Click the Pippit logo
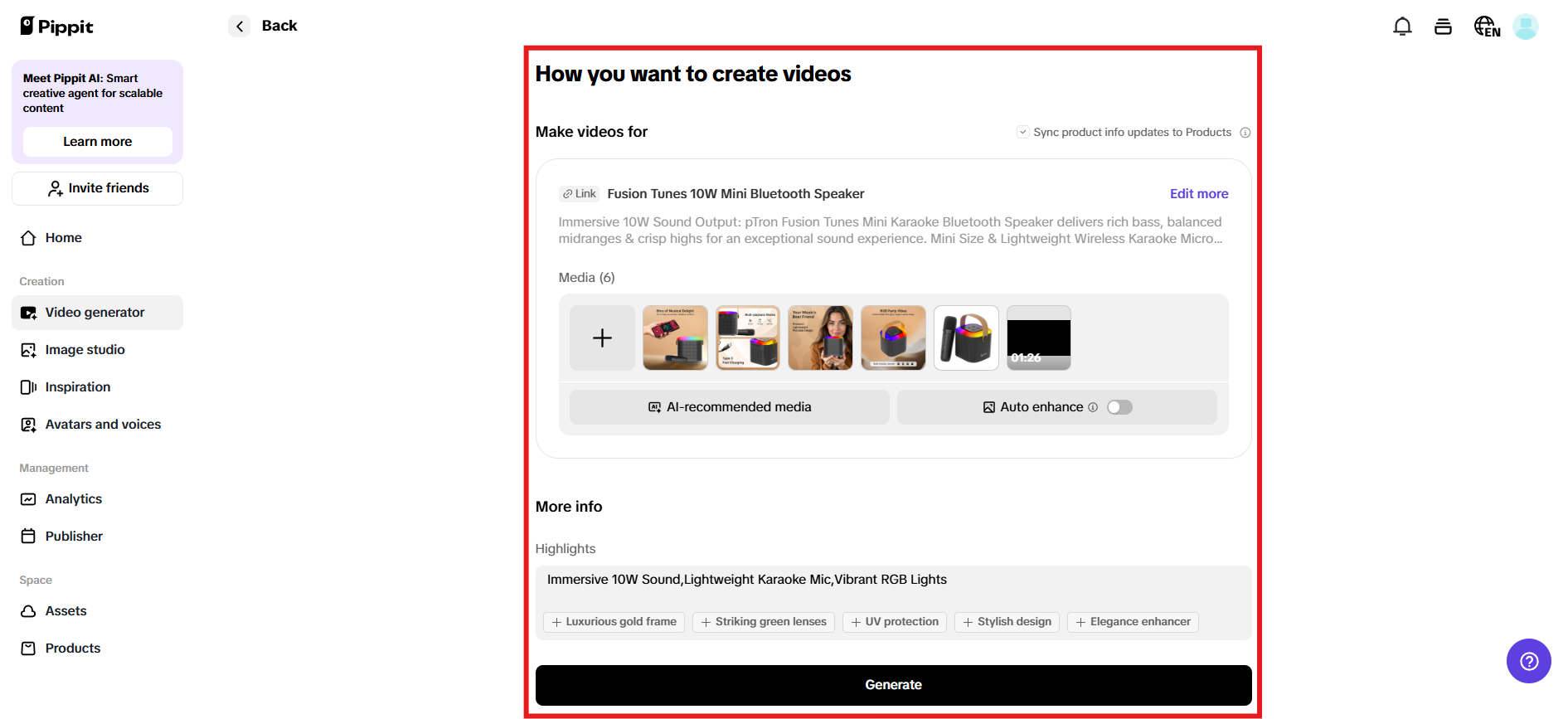1568x719 pixels. click(56, 27)
